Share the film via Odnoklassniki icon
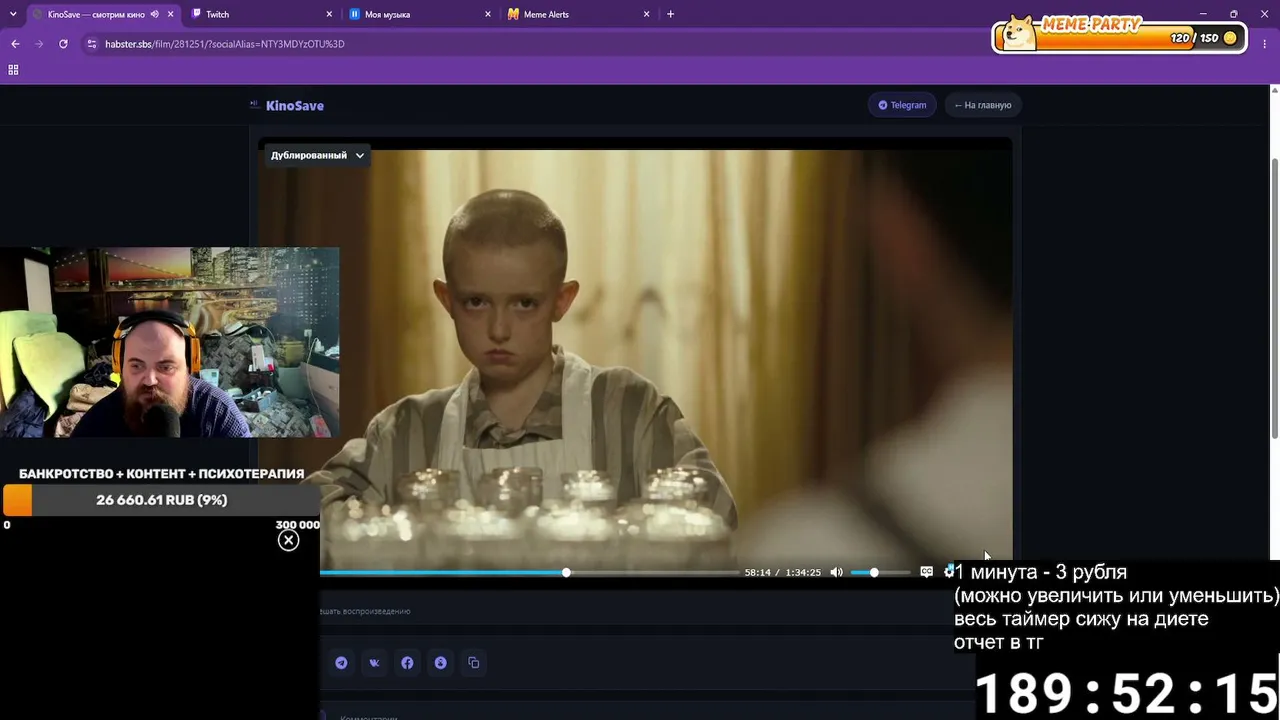Image resolution: width=1280 pixels, height=720 pixels. point(441,663)
